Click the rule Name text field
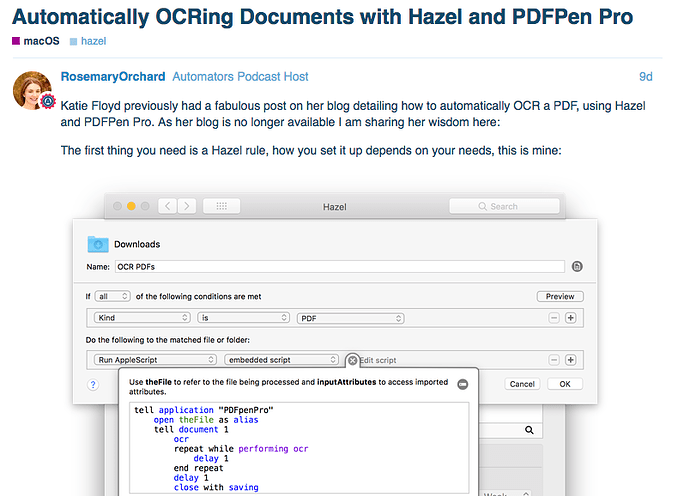Image resolution: width=690 pixels, height=496 pixels. click(340, 267)
